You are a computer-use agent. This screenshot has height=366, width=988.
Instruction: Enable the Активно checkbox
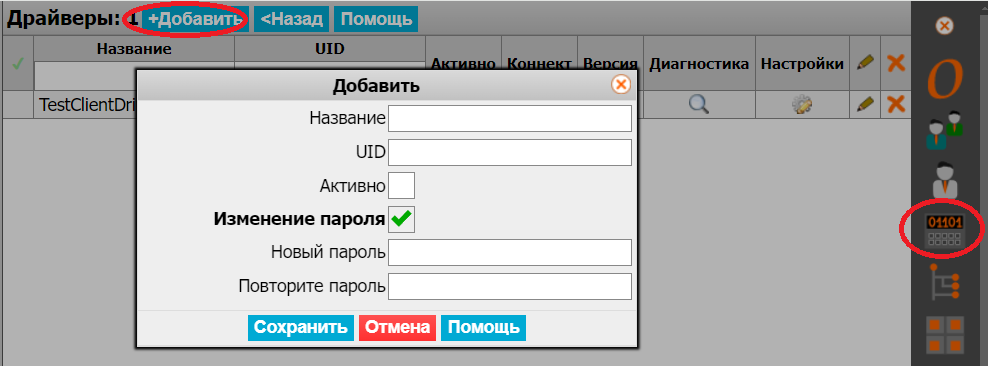tap(401, 186)
